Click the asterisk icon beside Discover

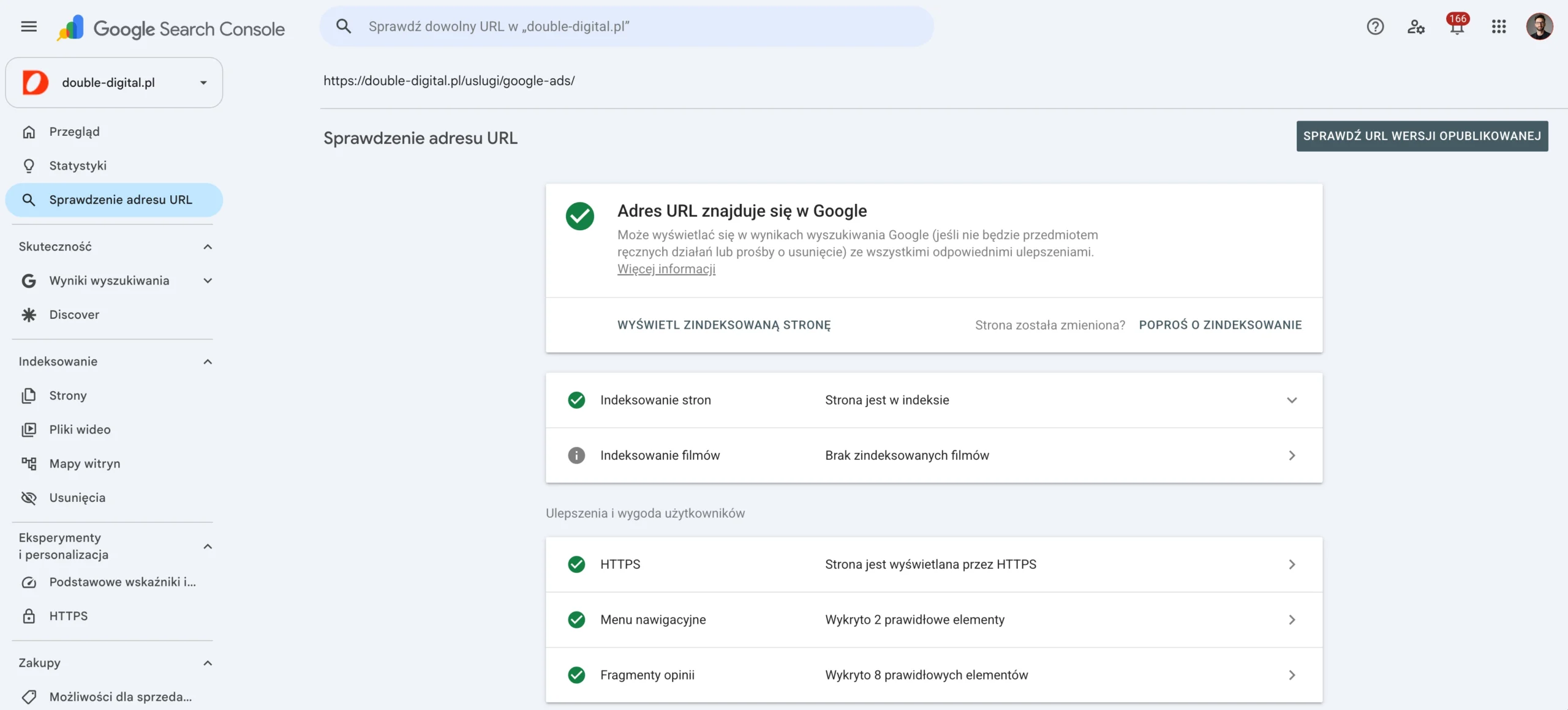[29, 315]
